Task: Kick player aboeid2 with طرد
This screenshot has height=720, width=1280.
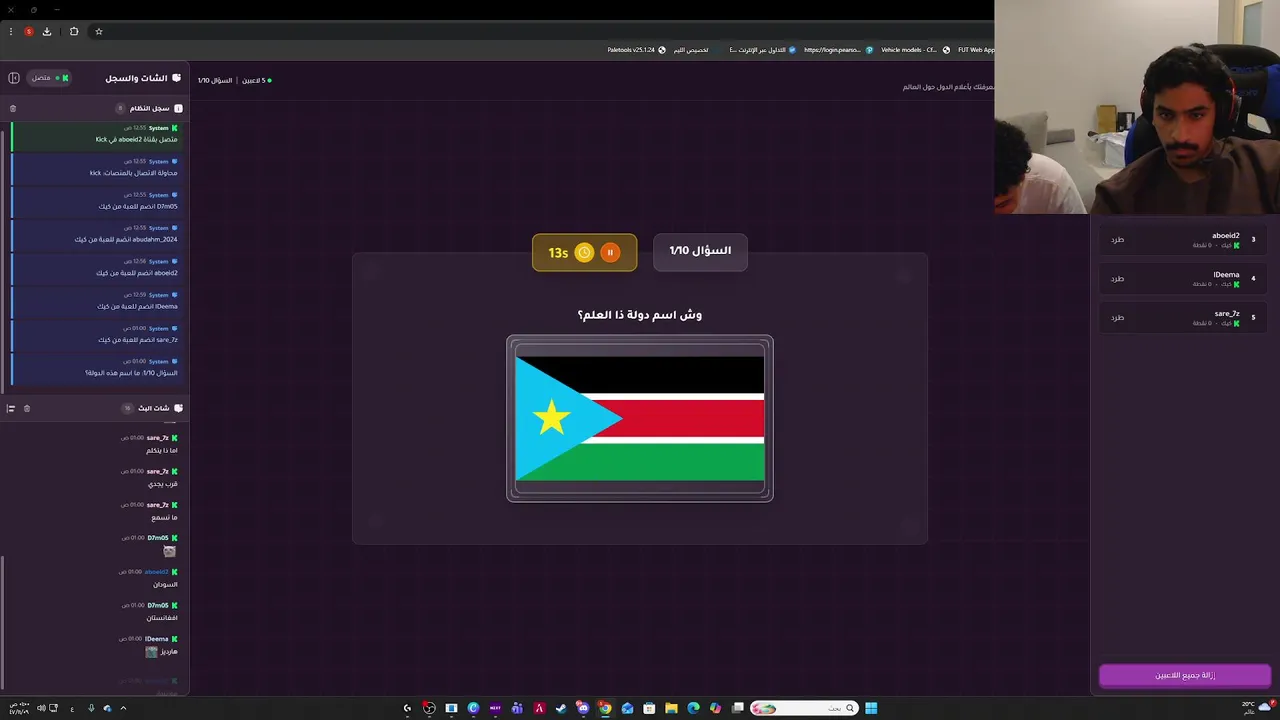Action: point(1118,240)
